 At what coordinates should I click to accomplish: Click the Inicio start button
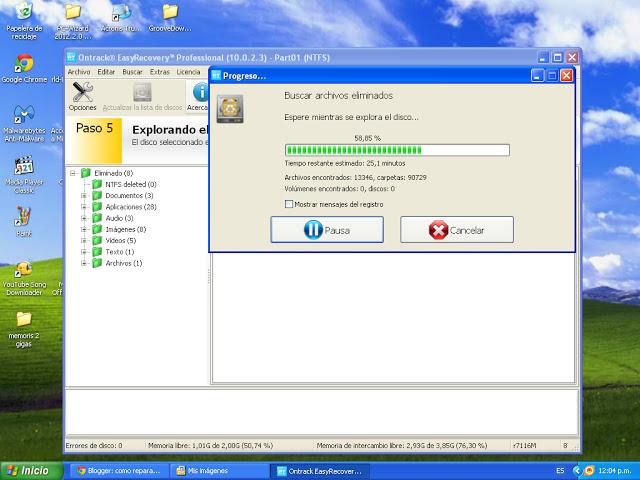coord(28,470)
